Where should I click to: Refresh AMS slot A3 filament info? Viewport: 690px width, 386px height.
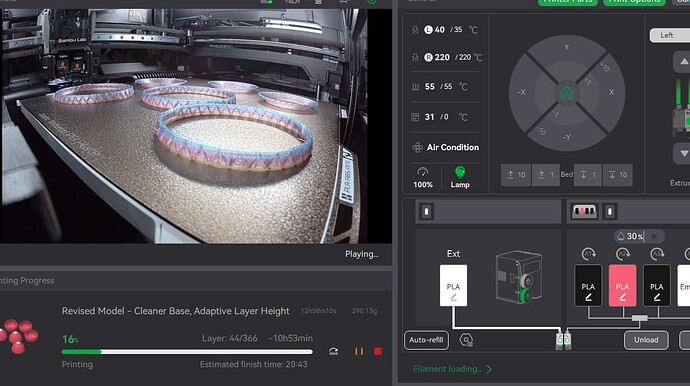coord(657,254)
